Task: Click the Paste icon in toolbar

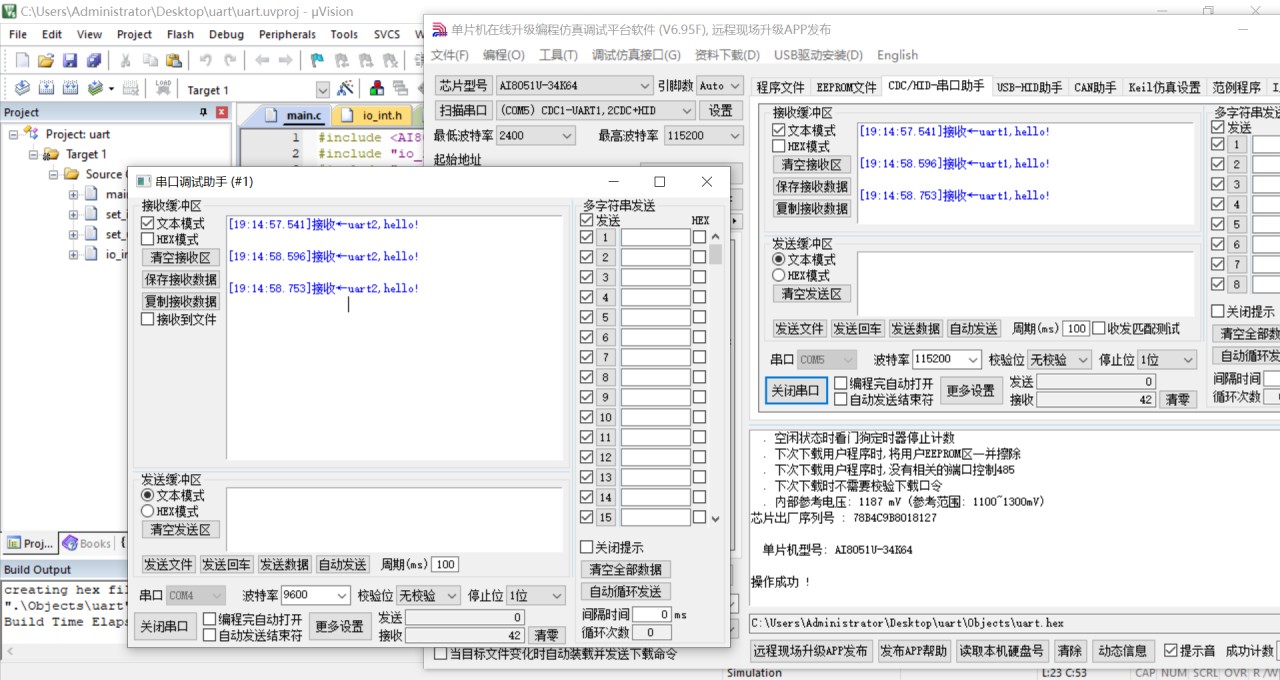Action: point(174,60)
